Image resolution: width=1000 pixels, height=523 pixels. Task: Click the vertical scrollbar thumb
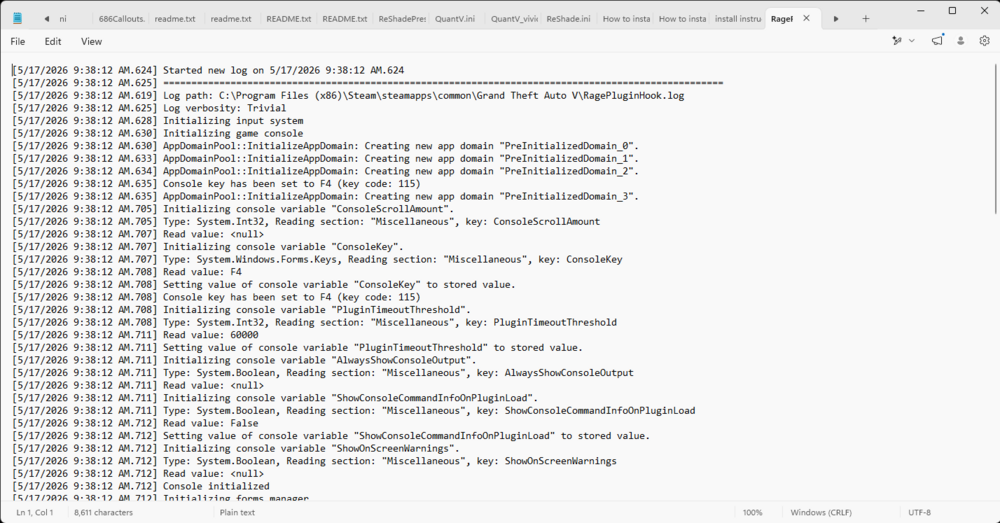click(996, 139)
